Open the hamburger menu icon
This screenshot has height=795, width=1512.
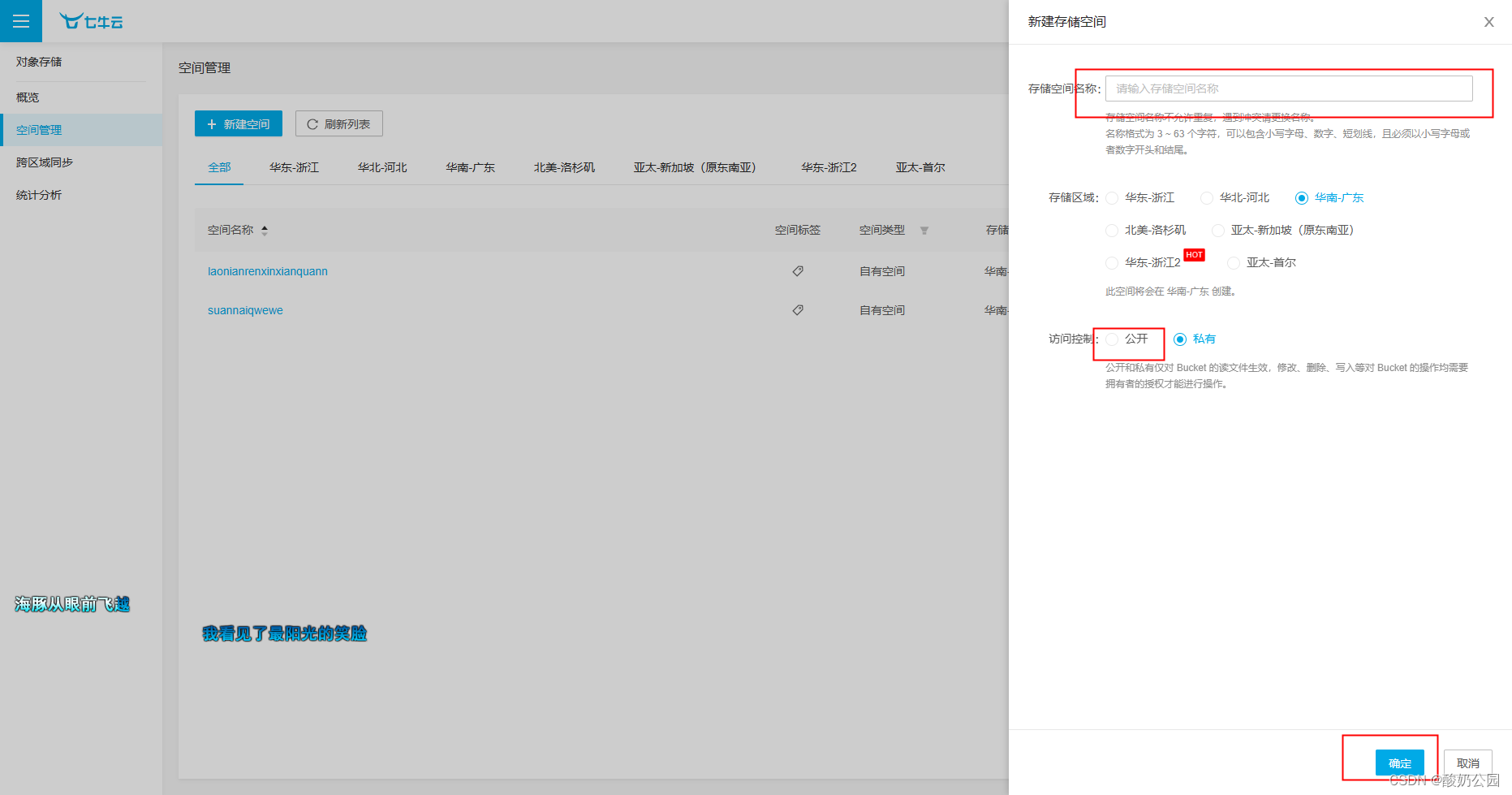click(21, 21)
